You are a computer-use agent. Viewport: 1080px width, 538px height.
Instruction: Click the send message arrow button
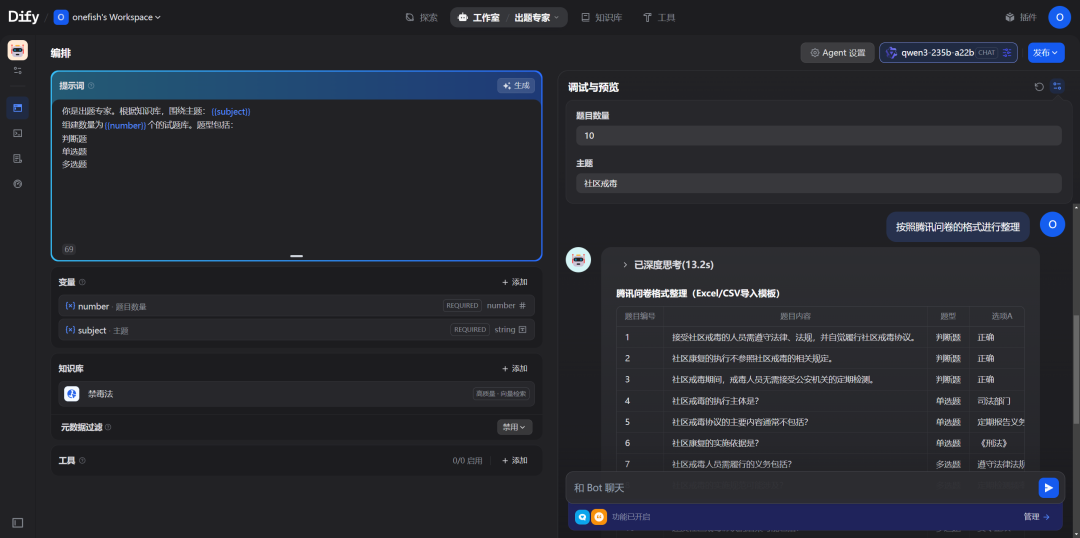point(1048,487)
